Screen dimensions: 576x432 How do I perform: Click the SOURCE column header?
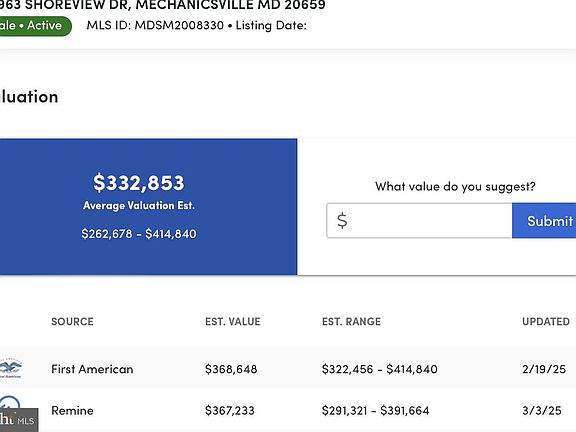(72, 322)
